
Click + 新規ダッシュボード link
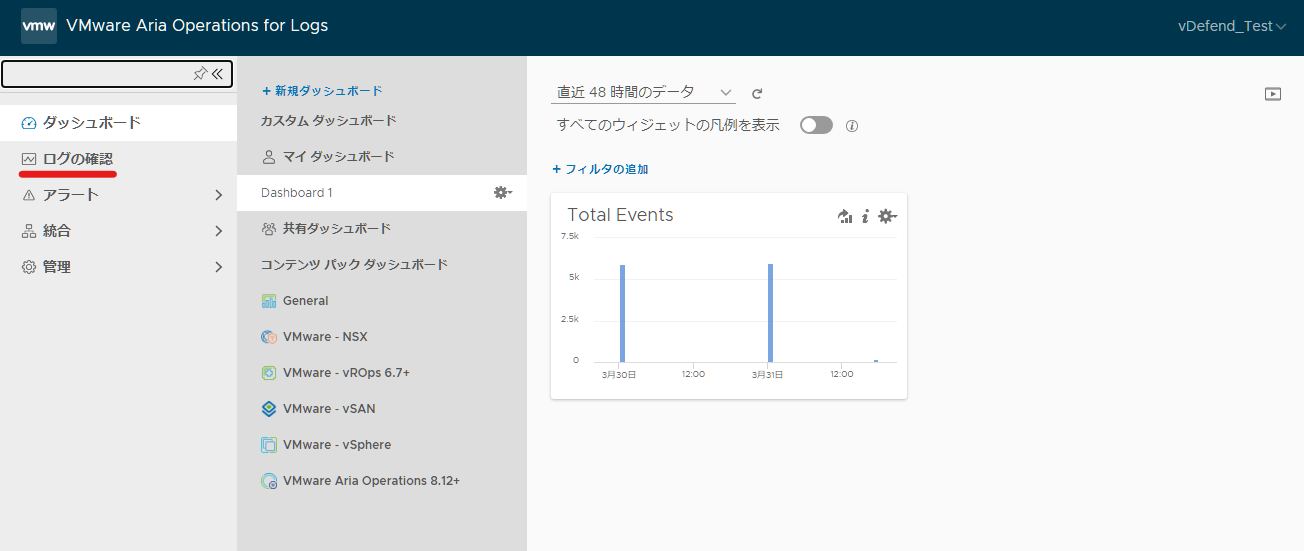322,91
